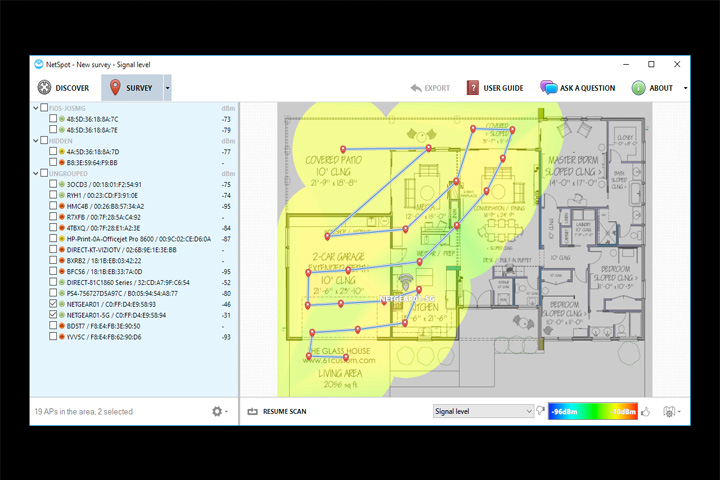
Task: Click the signal level color gradient legend
Action: (593, 412)
